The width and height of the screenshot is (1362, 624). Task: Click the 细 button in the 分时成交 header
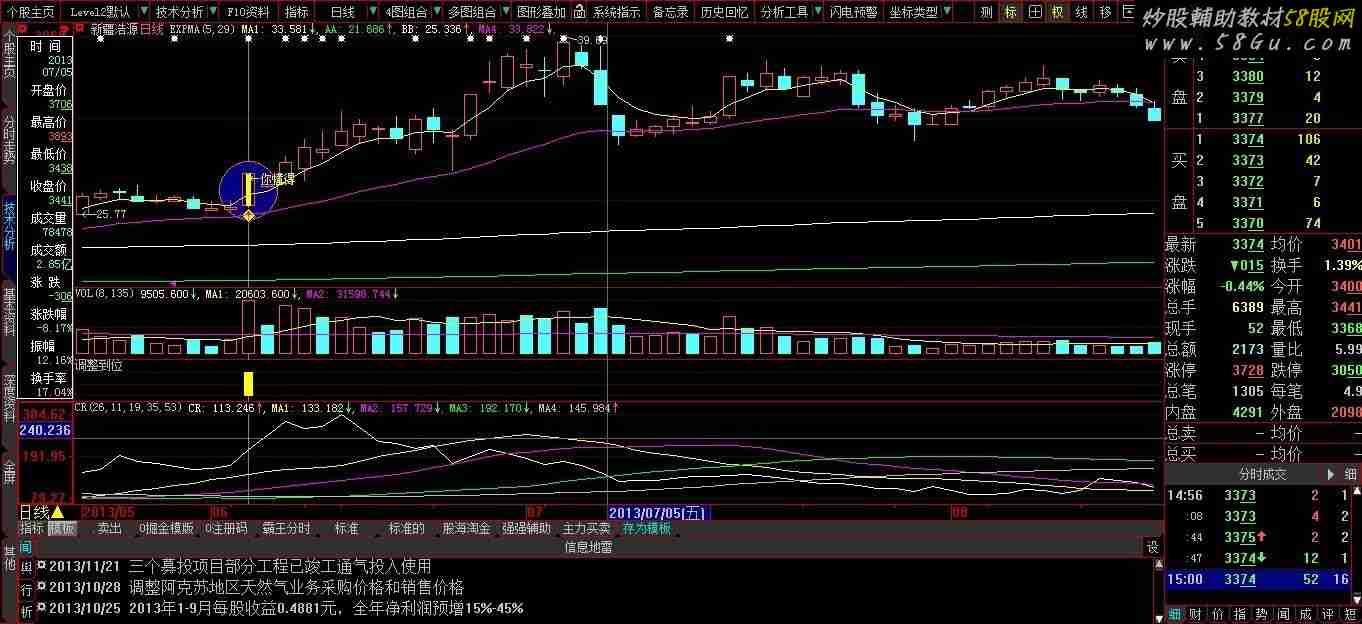coord(1350,474)
